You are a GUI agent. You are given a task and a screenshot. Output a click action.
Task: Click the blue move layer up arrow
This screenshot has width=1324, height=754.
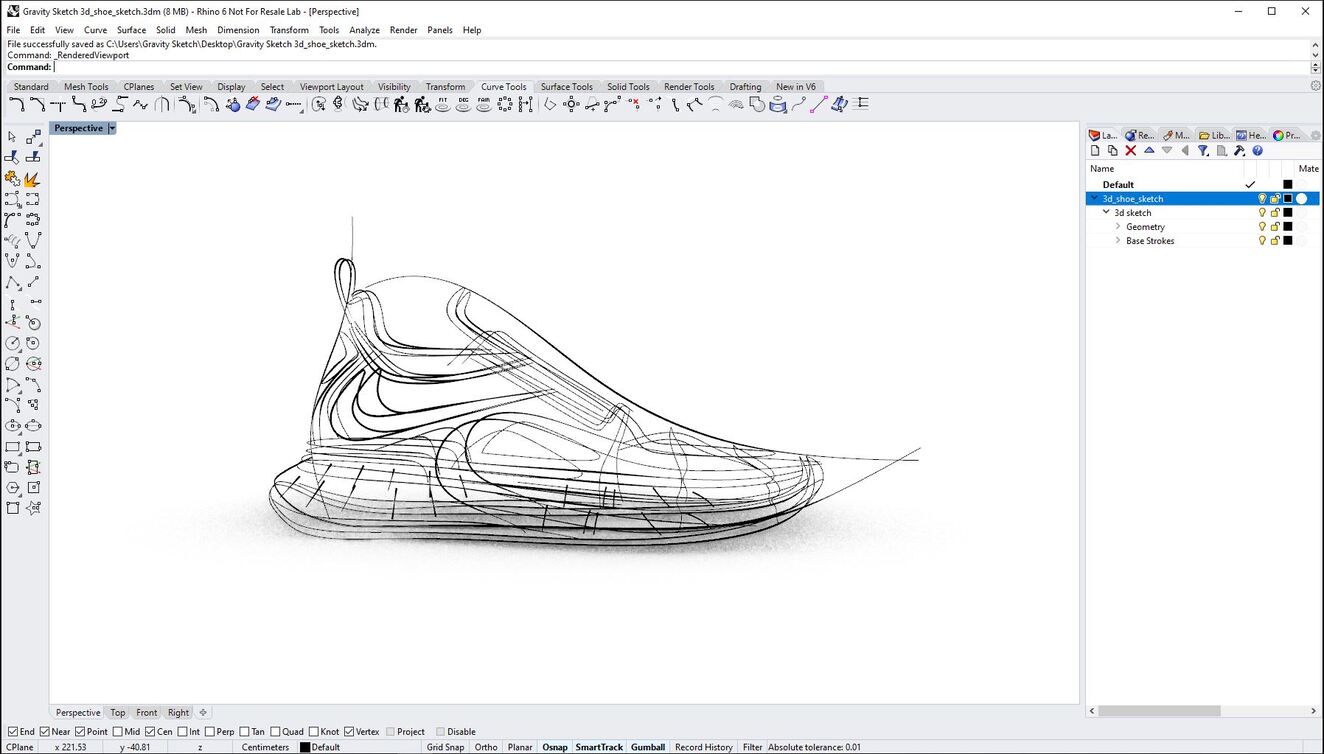(x=1149, y=151)
